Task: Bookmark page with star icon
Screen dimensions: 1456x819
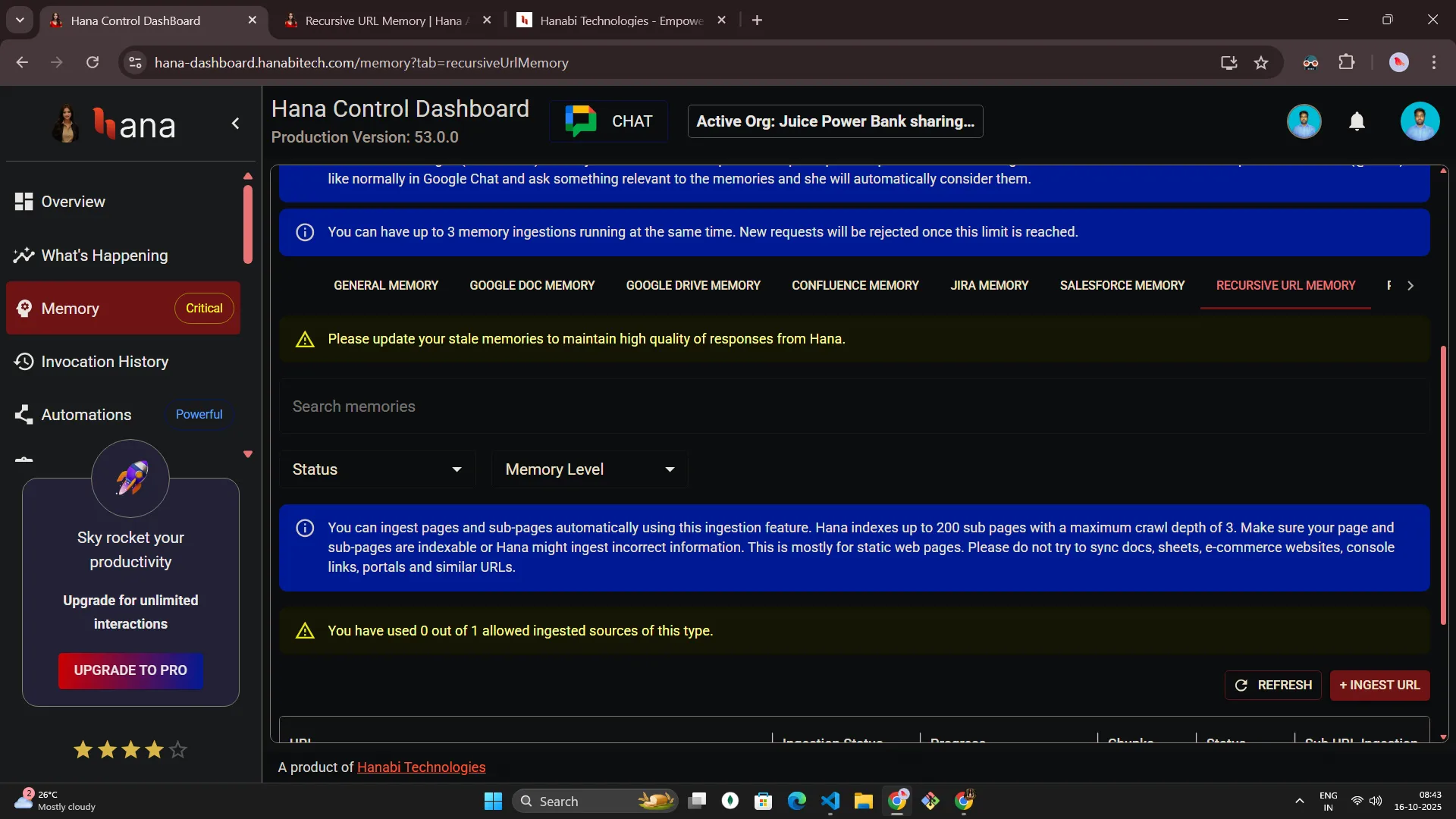Action: click(1261, 63)
